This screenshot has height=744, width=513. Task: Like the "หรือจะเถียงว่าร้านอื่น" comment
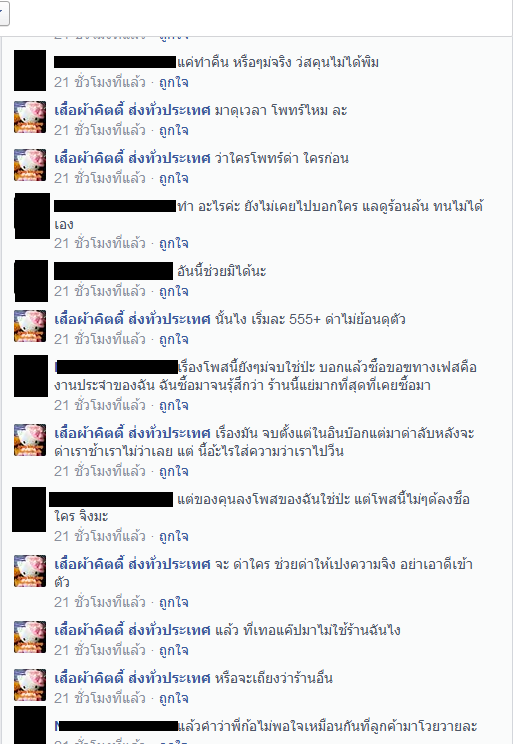point(173,698)
